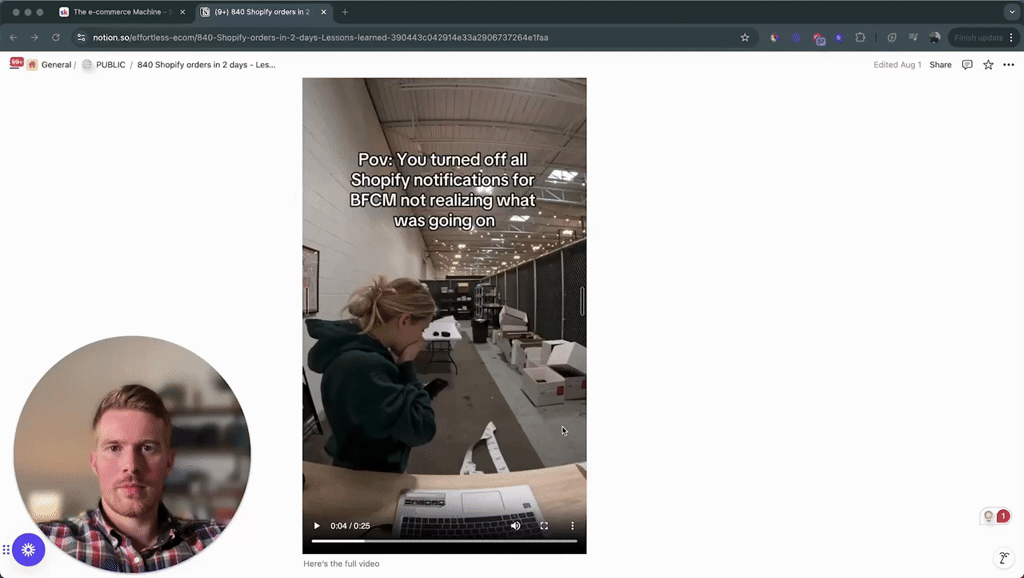Expand the tab search dropdown arrow

[x=1012, y=12]
